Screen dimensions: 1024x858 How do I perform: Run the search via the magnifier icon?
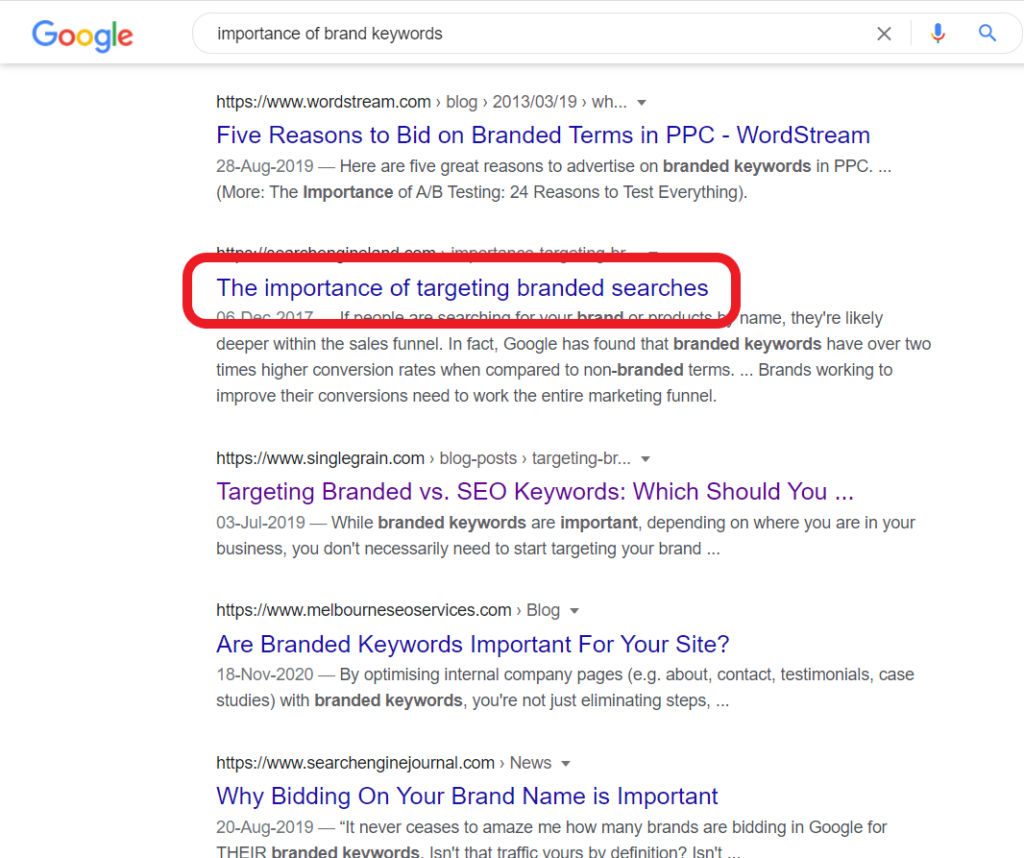pos(987,33)
